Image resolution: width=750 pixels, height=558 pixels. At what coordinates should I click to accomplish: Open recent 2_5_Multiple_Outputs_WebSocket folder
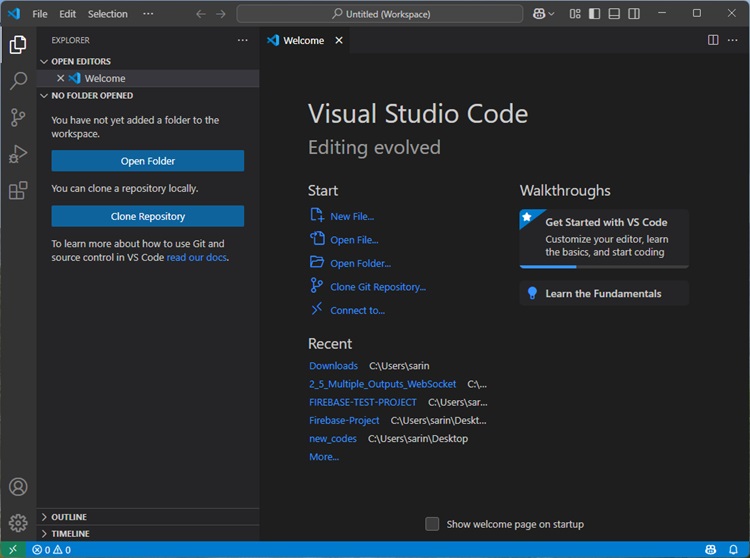pyautogui.click(x=383, y=384)
